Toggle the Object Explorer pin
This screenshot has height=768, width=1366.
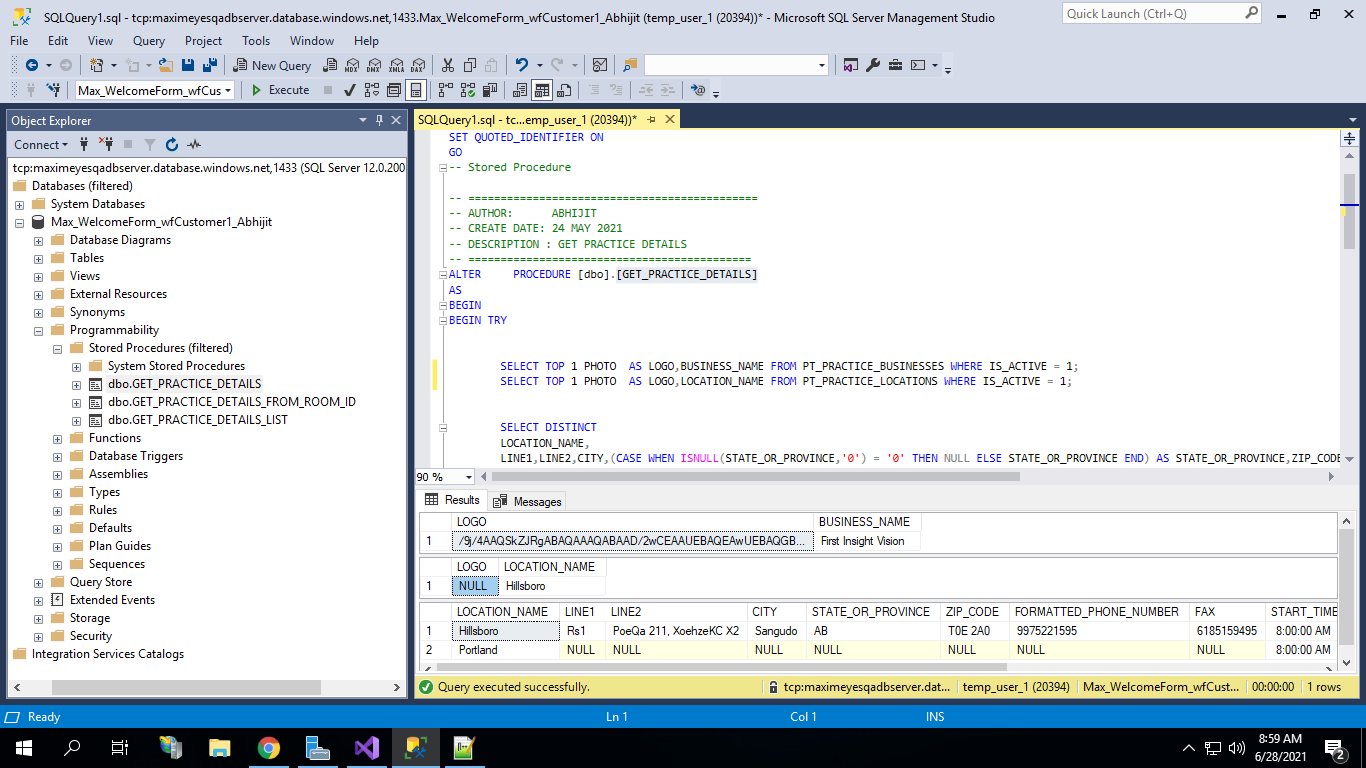point(380,120)
